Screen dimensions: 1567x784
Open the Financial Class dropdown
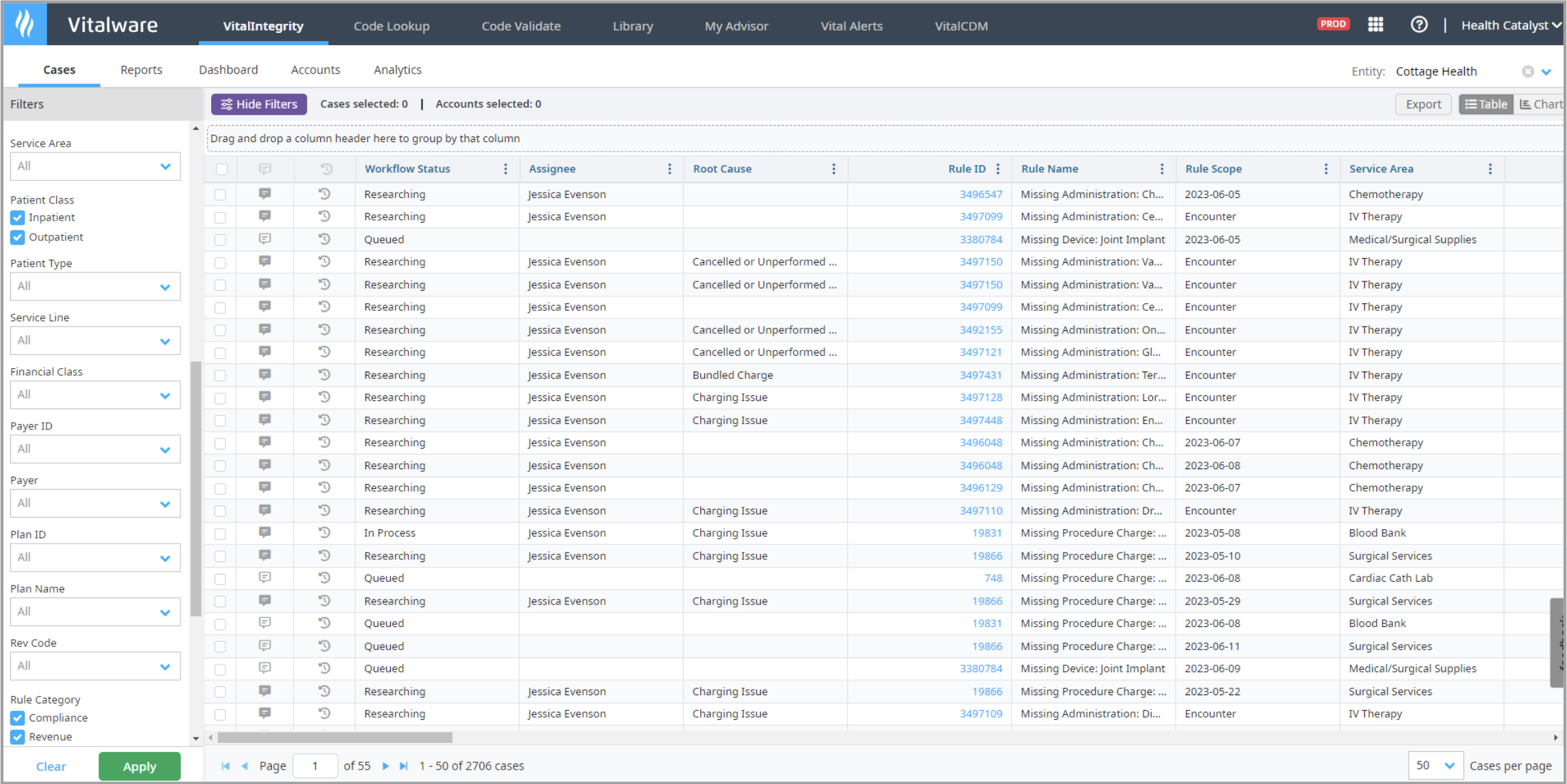[96, 395]
